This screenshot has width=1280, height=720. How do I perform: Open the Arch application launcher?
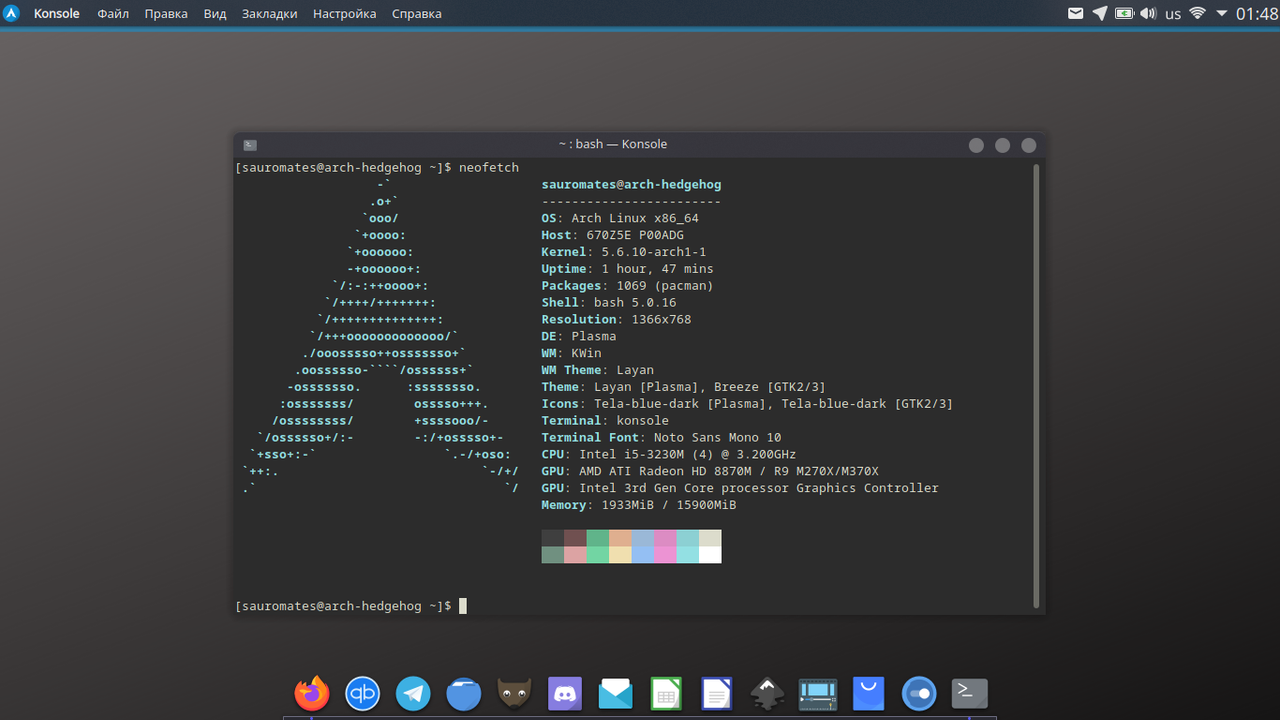(x=12, y=14)
